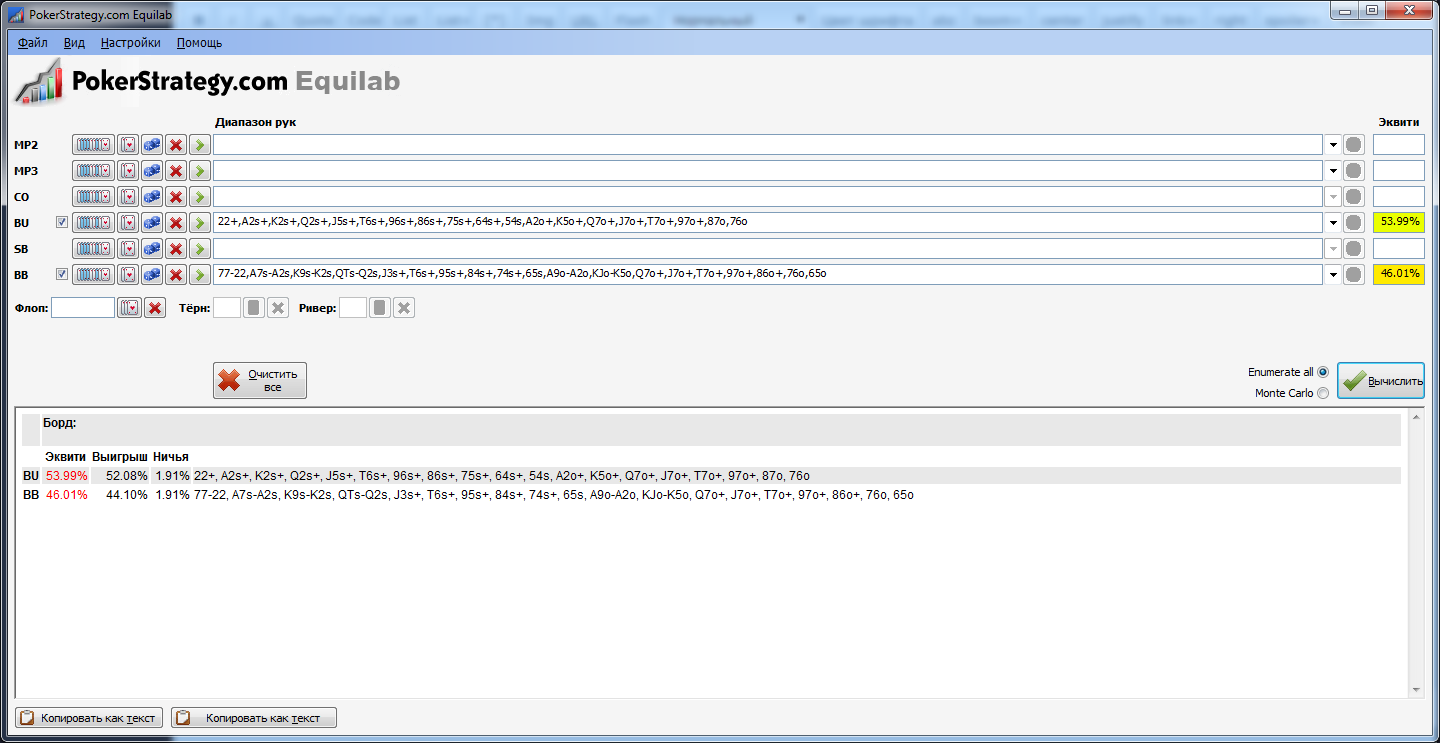This screenshot has width=1440, height=743.
Task: Open hand range selector for MP3
Action: tap(93, 171)
